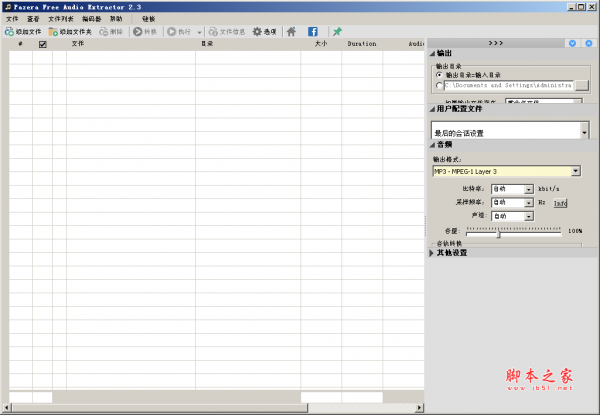
Task: Select the custom output path radio button
Action: pos(439,85)
